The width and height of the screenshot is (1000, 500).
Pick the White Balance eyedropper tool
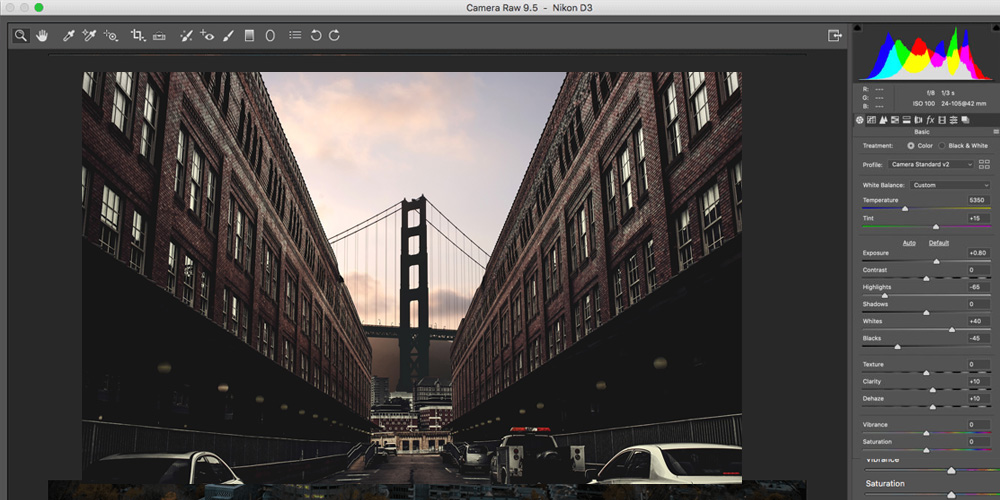(x=68, y=36)
